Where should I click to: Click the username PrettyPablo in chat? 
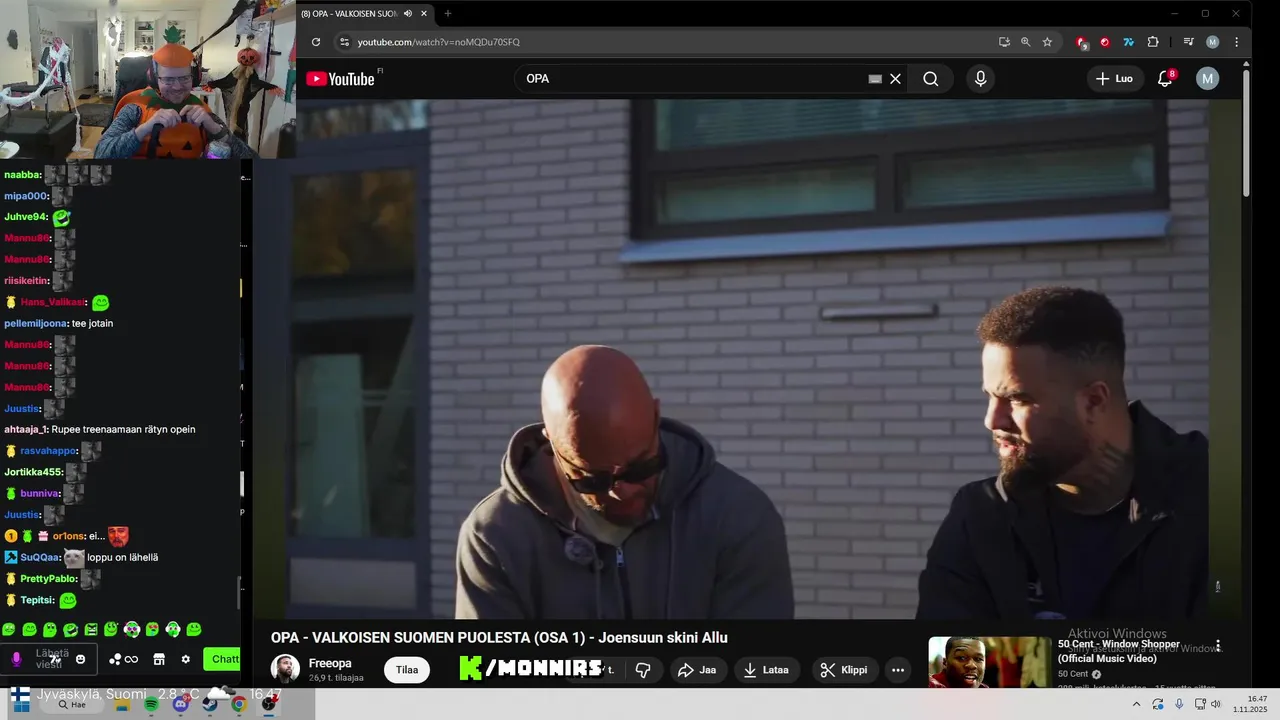pos(48,578)
